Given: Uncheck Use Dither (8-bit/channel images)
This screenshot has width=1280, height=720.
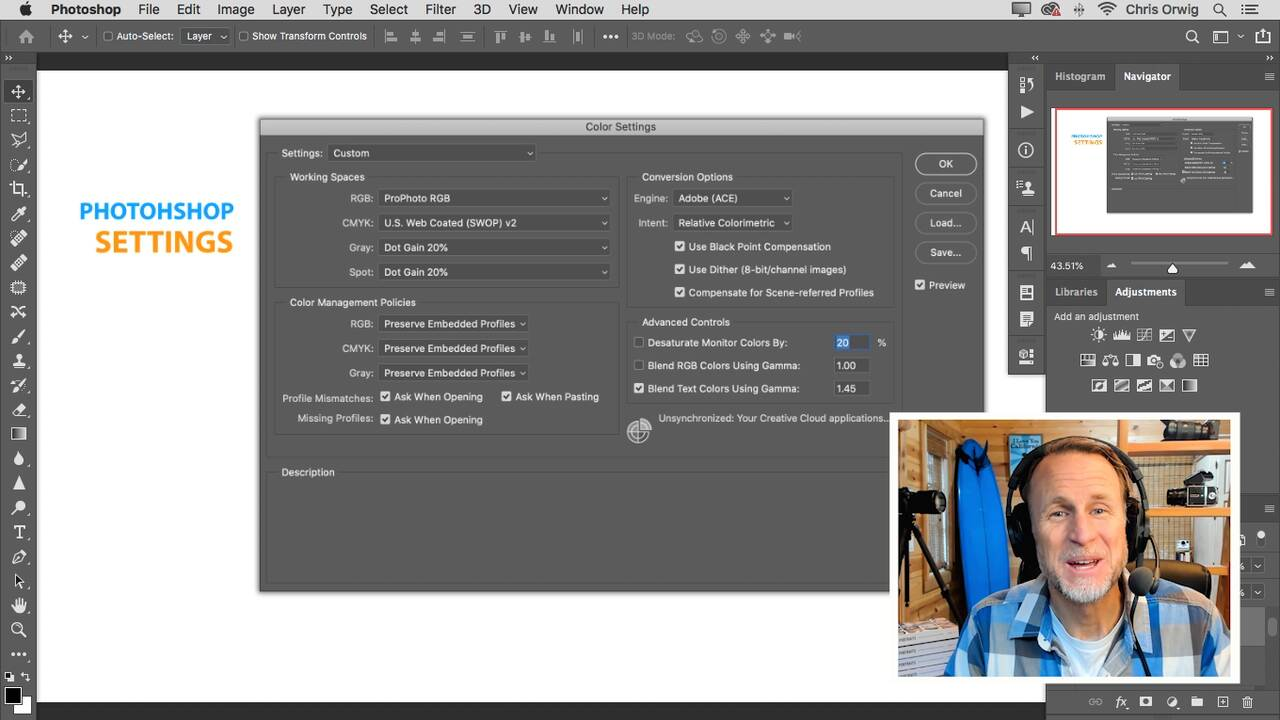Looking at the screenshot, I should (x=680, y=269).
